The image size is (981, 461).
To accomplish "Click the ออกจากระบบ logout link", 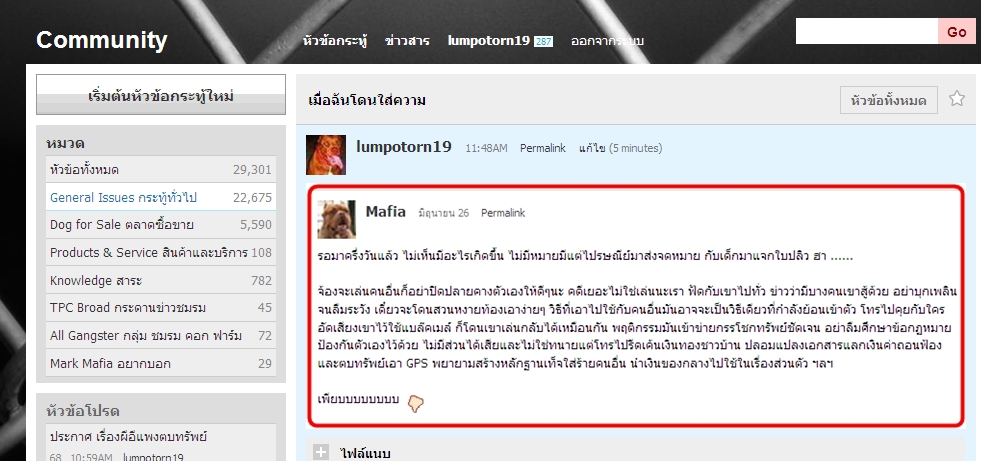I will pyautogui.click(x=607, y=41).
